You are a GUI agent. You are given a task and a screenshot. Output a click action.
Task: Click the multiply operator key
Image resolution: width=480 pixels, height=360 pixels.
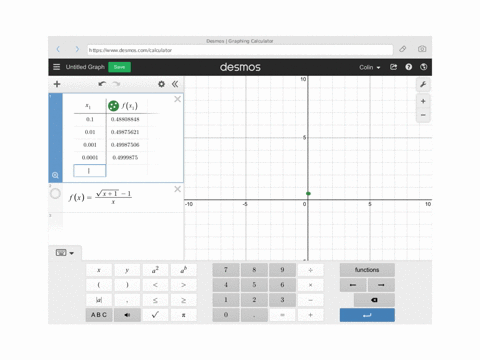point(310,285)
